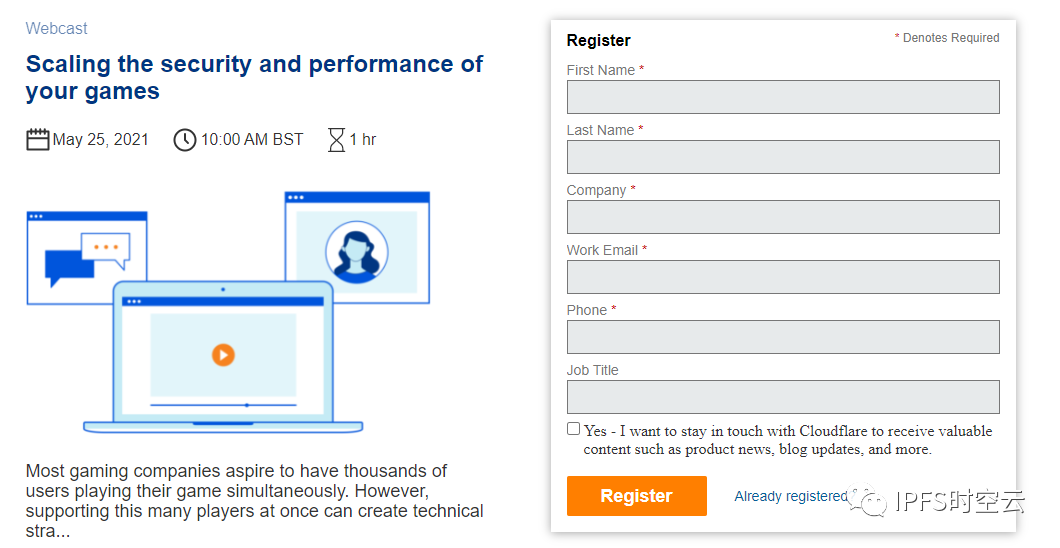Open the Scaling the security and performance title
1060x548 pixels.
coord(254,77)
